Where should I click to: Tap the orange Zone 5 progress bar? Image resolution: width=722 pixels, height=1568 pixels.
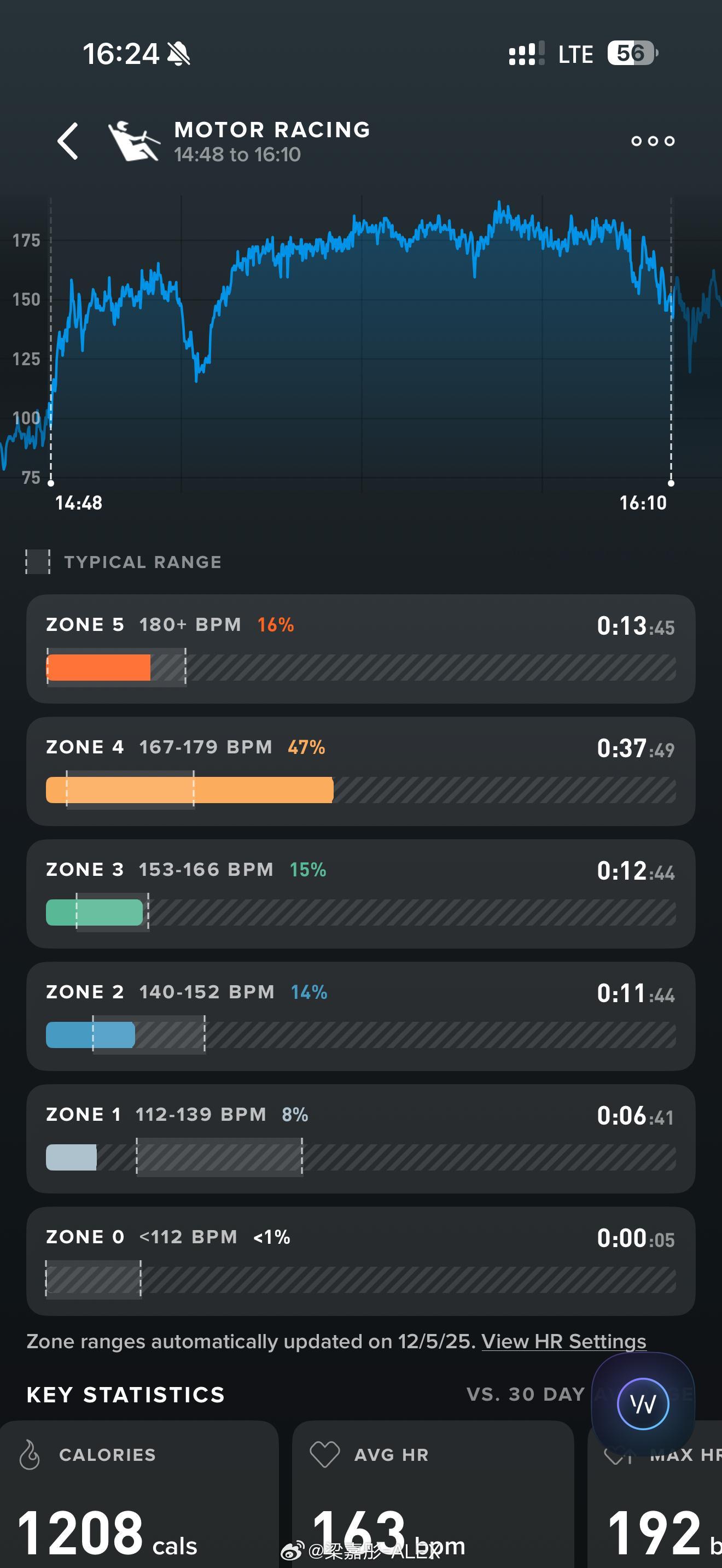tap(98, 668)
